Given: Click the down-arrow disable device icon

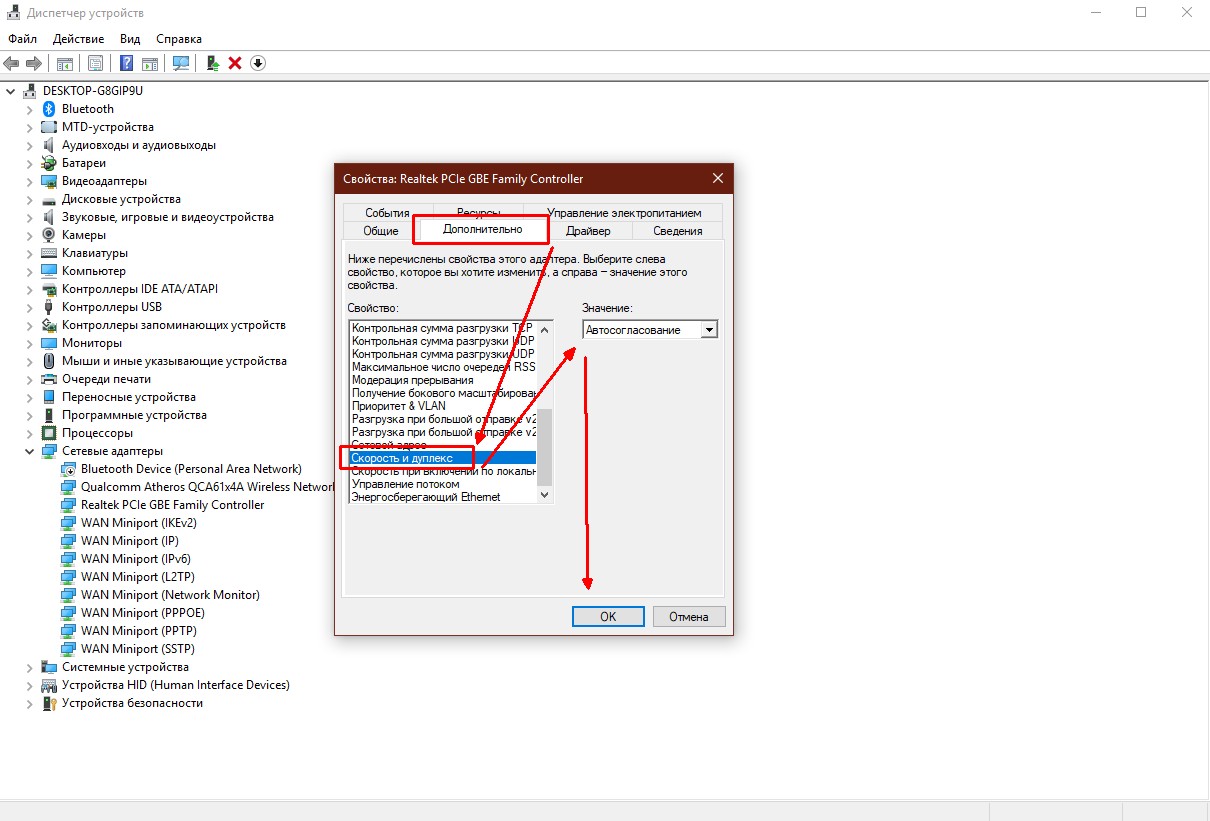Looking at the screenshot, I should tap(258, 63).
